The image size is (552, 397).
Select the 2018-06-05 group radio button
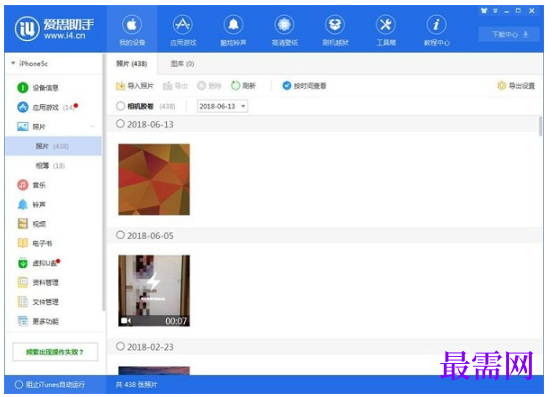(120, 235)
